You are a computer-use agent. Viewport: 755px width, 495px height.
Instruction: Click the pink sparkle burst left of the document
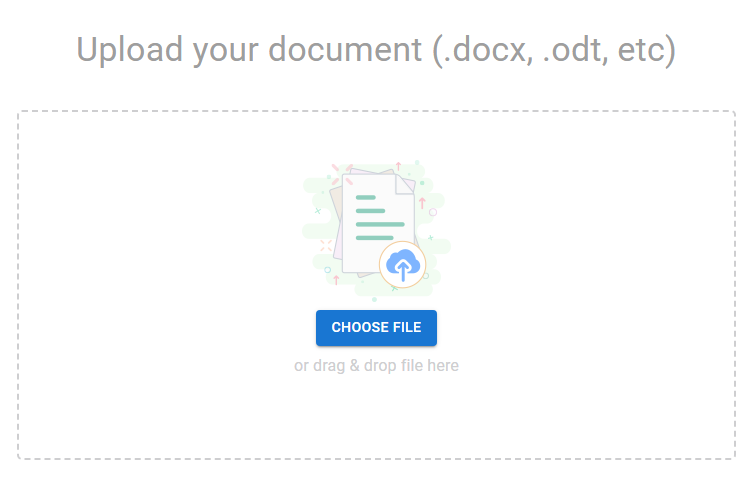pos(326,246)
